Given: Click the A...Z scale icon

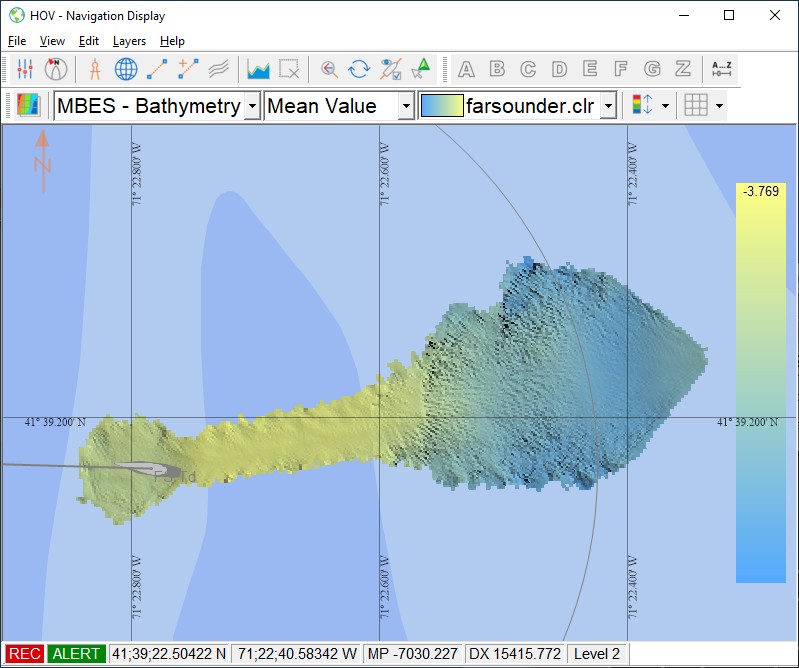Looking at the screenshot, I should pyautogui.click(x=721, y=69).
